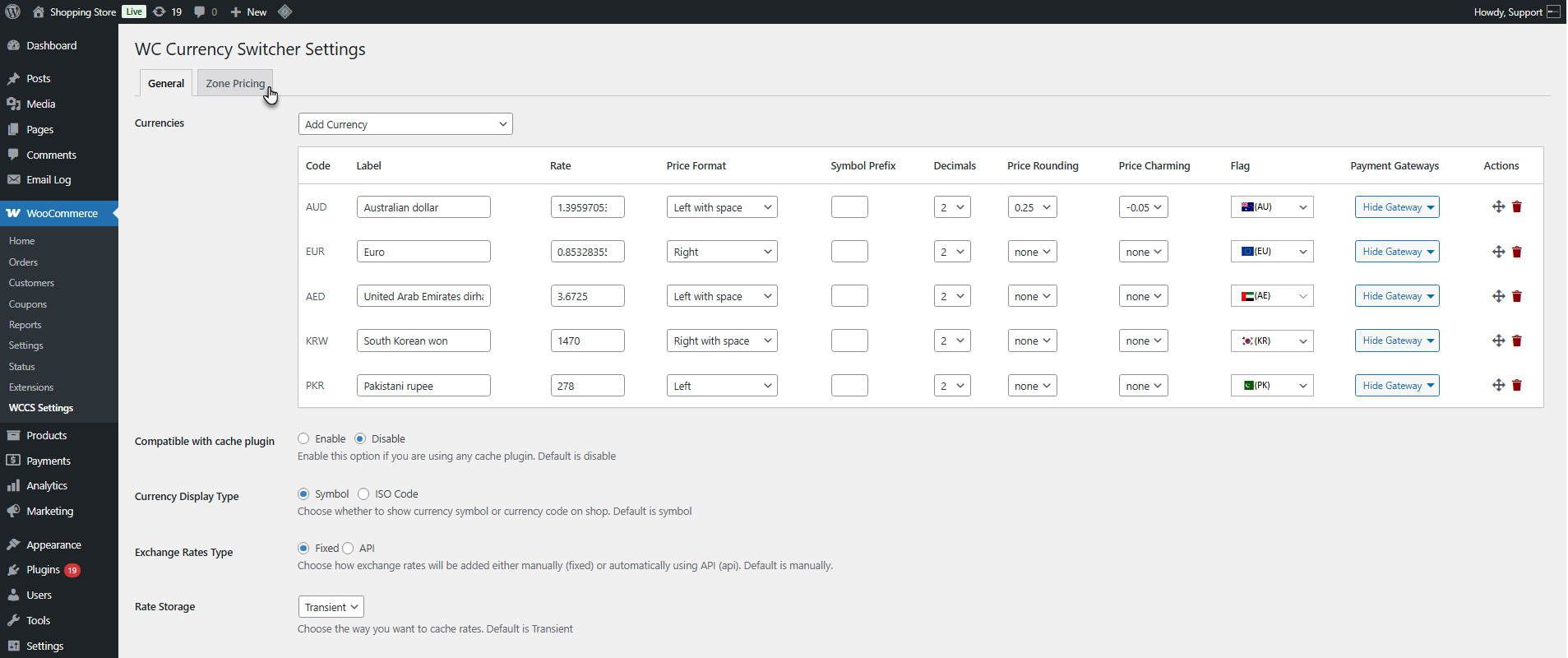Click Hide Gateway for PKR row

pyautogui.click(x=1397, y=385)
